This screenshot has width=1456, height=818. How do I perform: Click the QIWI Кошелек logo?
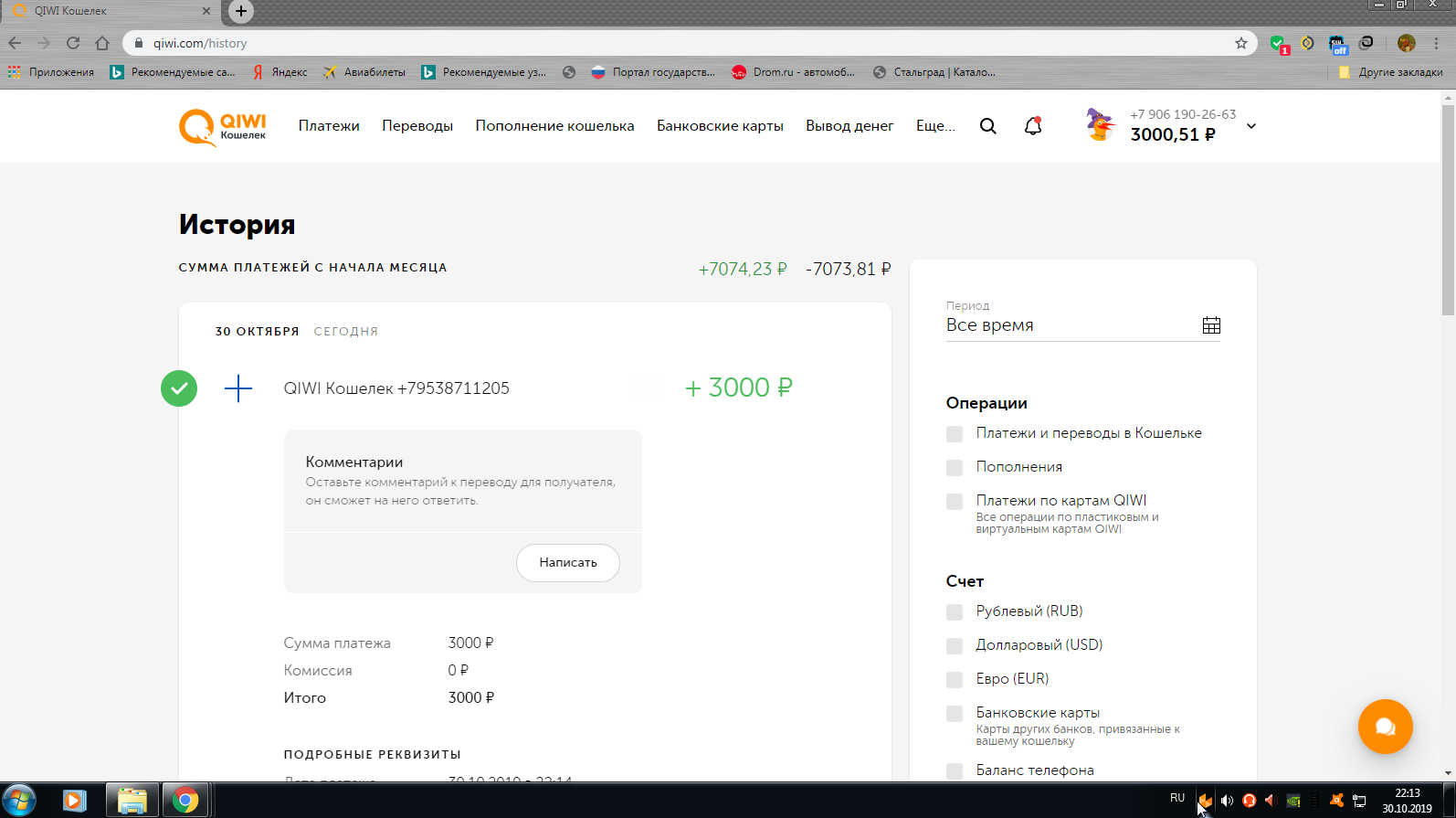point(223,127)
